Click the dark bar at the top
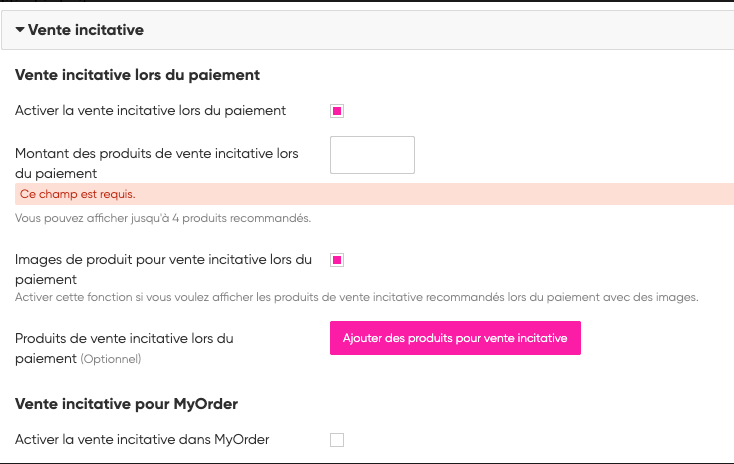This screenshot has height=464, width=734. pyautogui.click(x=367, y=1)
